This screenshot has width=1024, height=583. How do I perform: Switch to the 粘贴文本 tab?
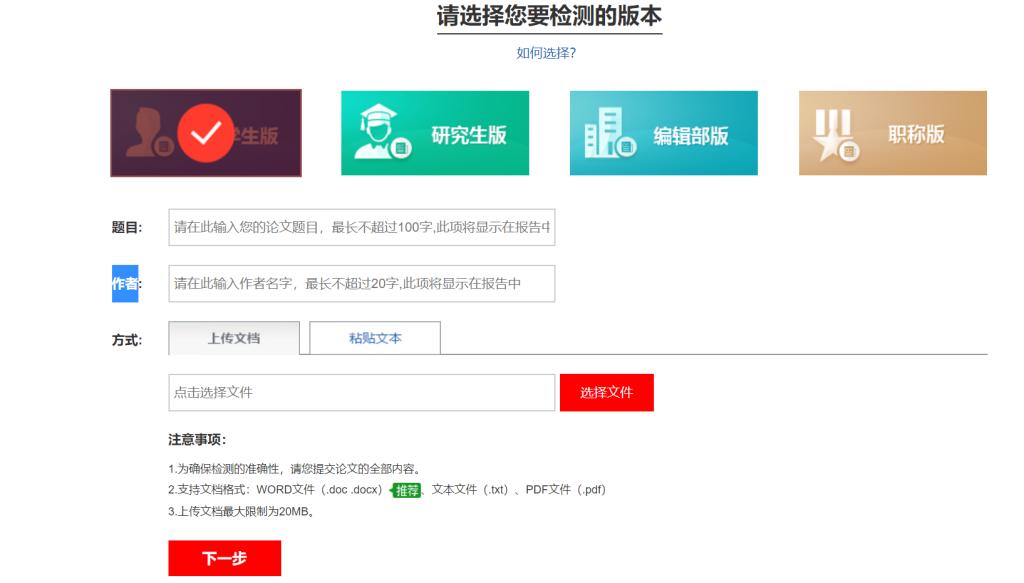click(x=375, y=338)
